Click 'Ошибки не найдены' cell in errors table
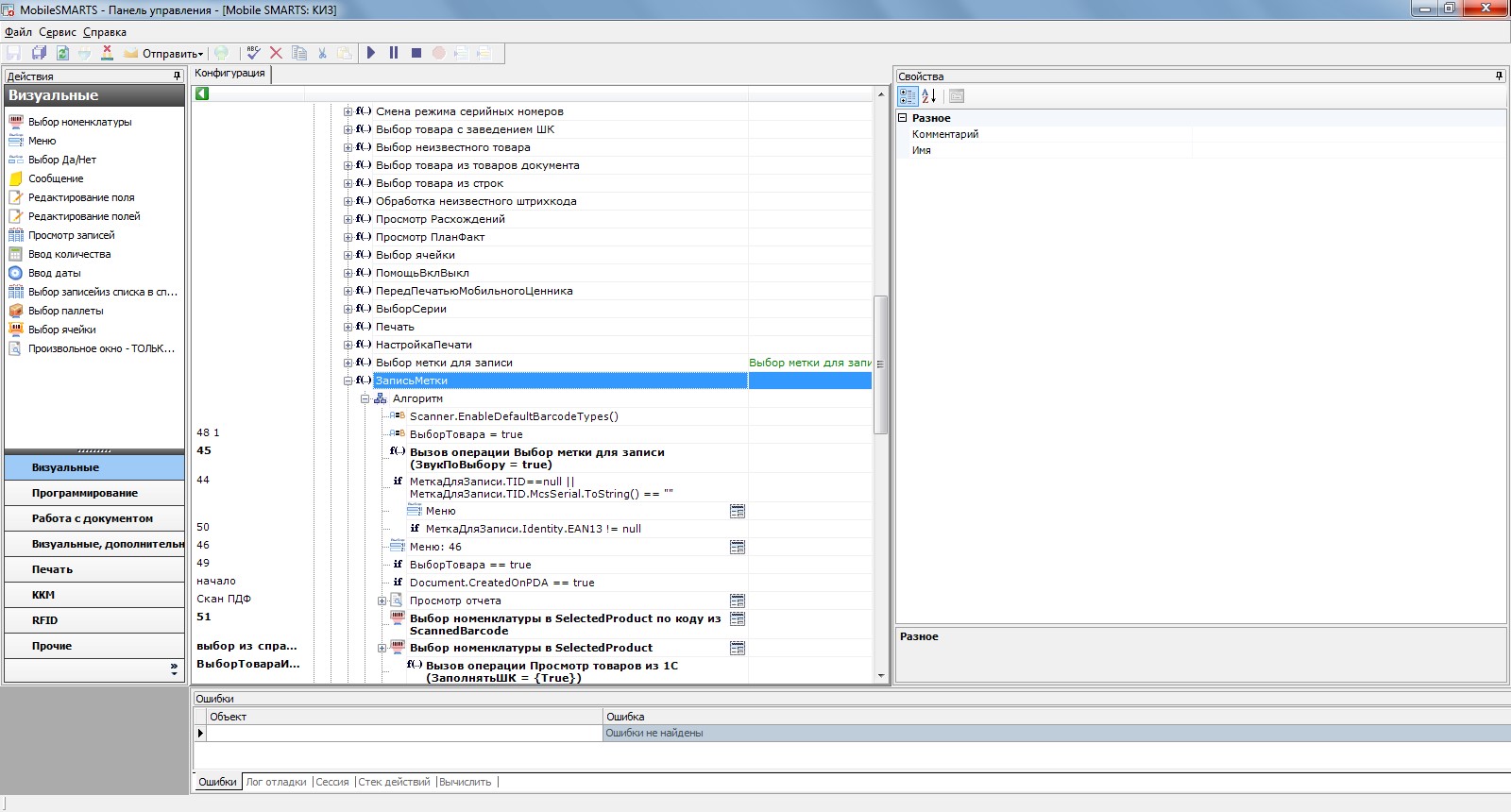1511x812 pixels. coord(1056,733)
